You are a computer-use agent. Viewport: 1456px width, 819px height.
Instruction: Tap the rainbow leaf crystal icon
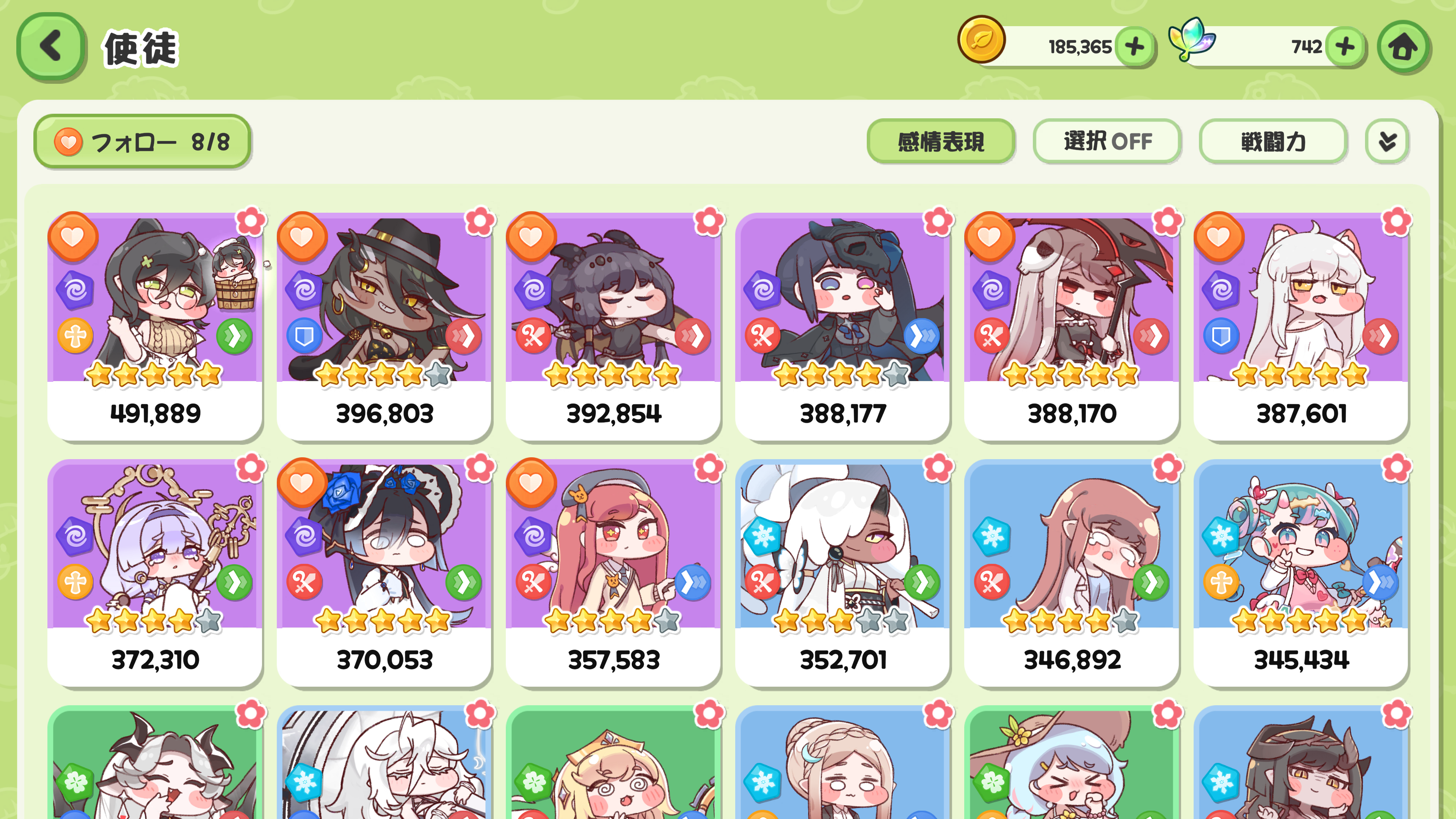(x=1191, y=38)
